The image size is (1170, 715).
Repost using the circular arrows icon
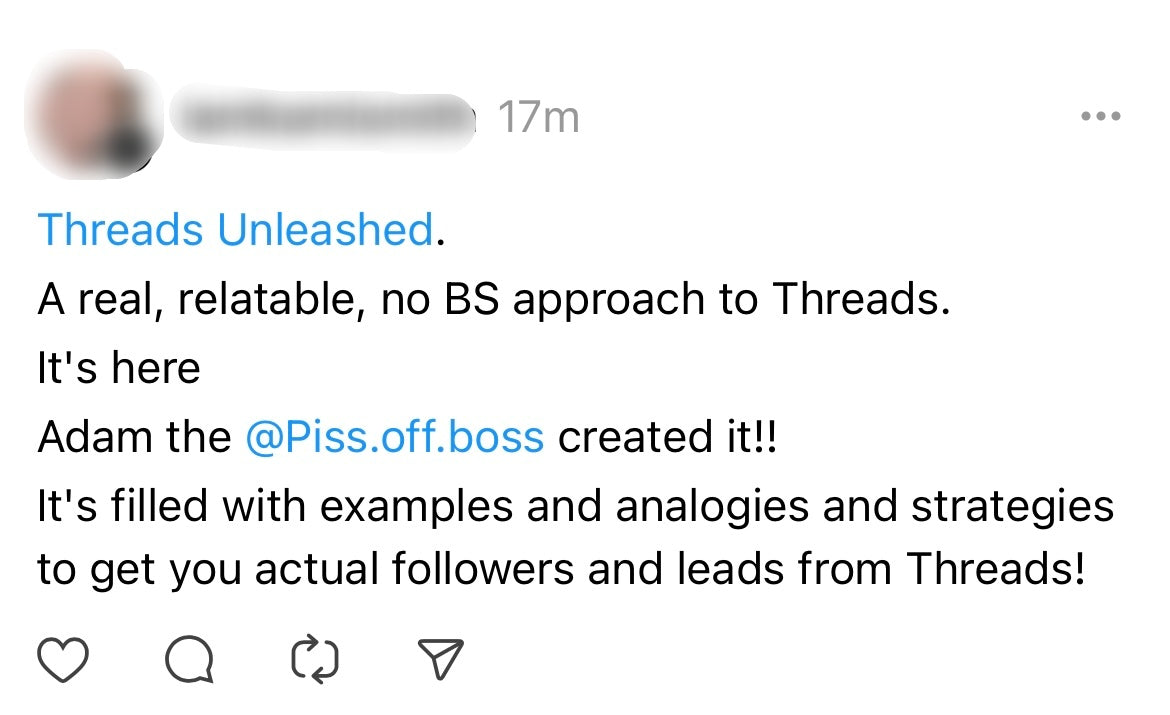[314, 661]
